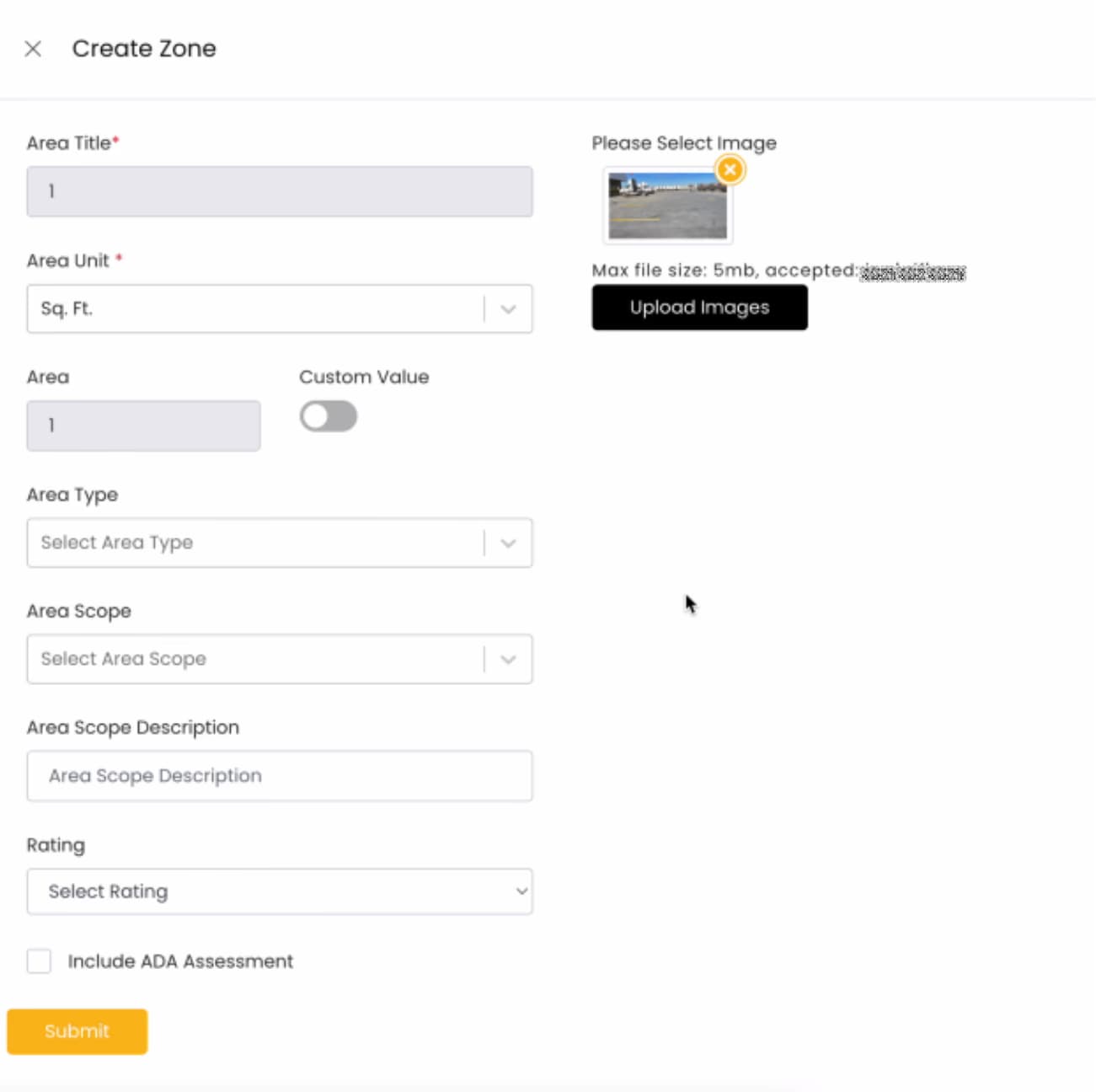Click the 'Create Zone' heading
Screen dimensions: 1096x1092
[x=144, y=49]
